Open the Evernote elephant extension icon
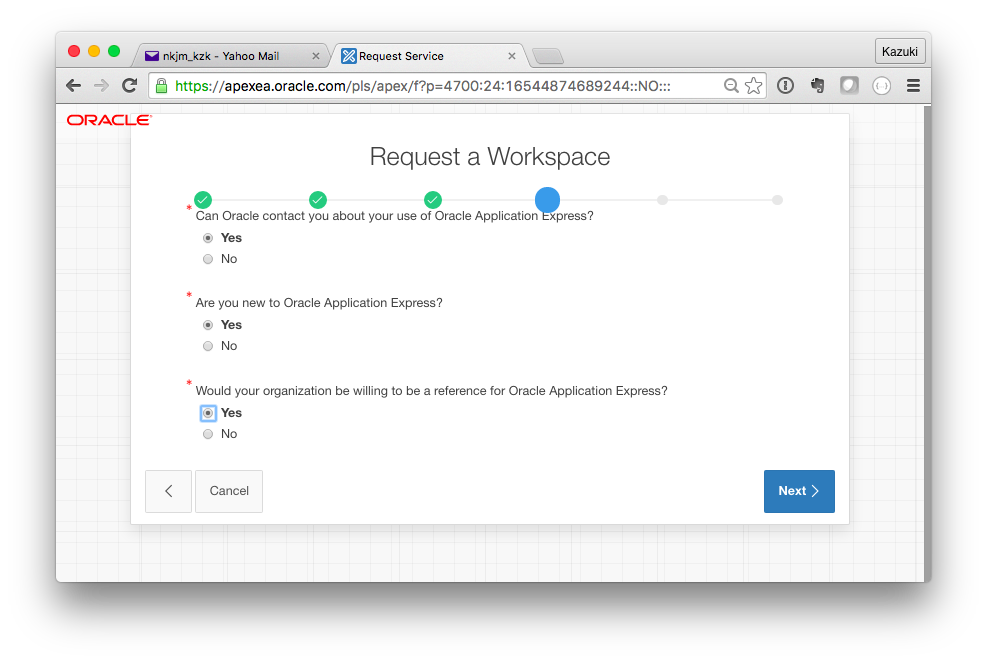The height and width of the screenshot is (662, 987). point(818,86)
